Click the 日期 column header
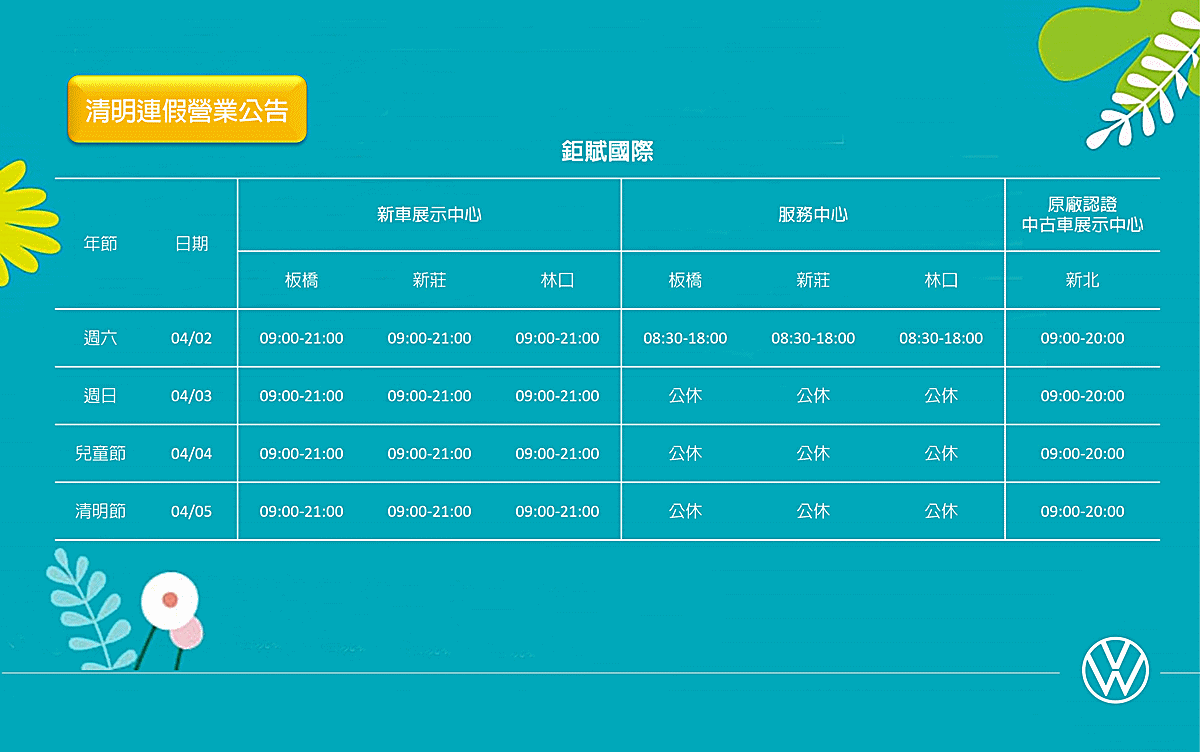This screenshot has width=1200, height=752. 191,243
